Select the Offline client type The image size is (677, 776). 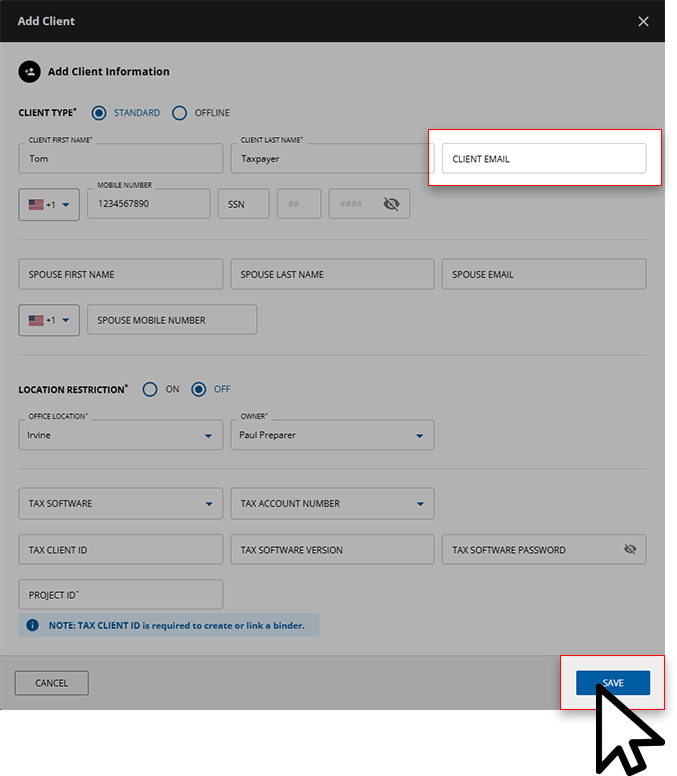pos(179,113)
